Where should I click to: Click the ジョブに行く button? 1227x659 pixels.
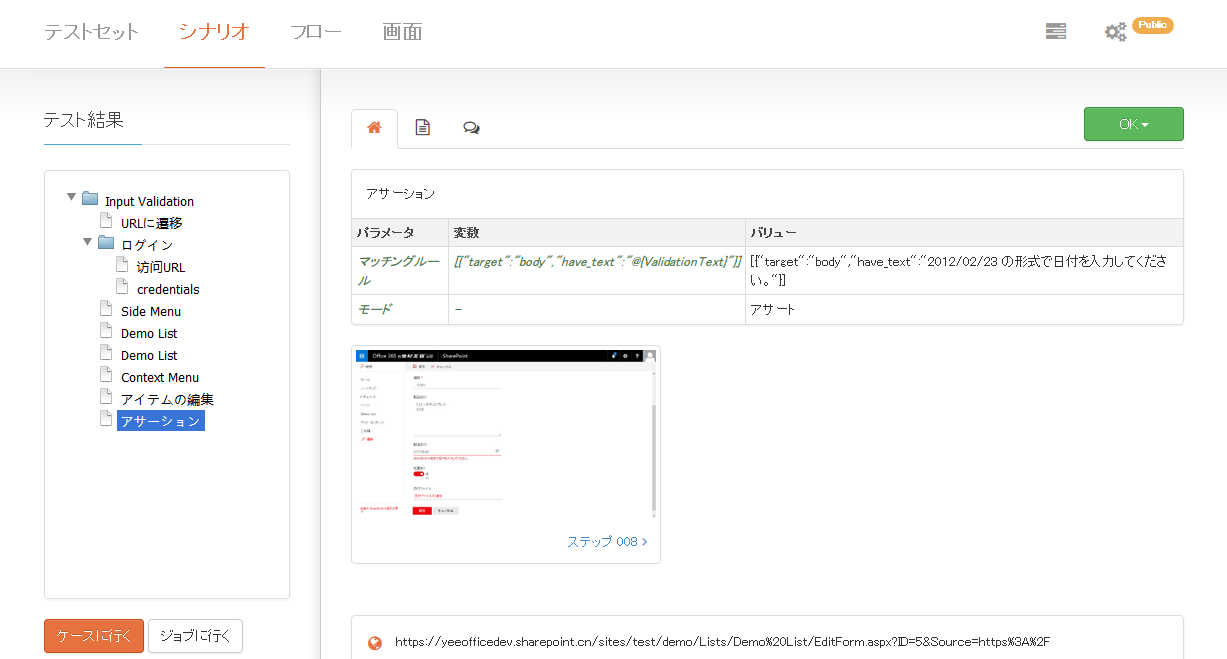point(195,636)
